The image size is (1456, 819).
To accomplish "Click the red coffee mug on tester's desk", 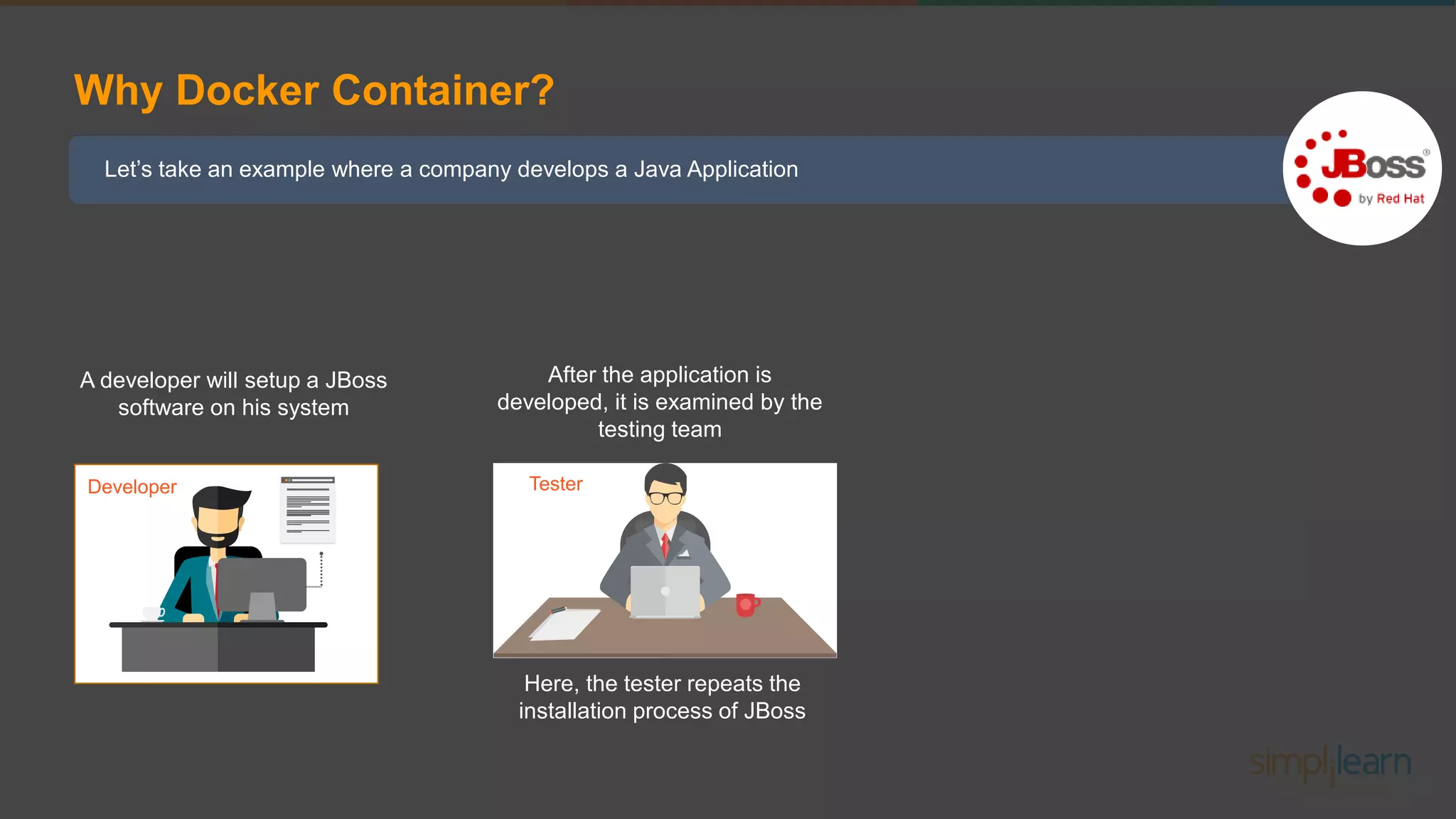I will pos(746,604).
